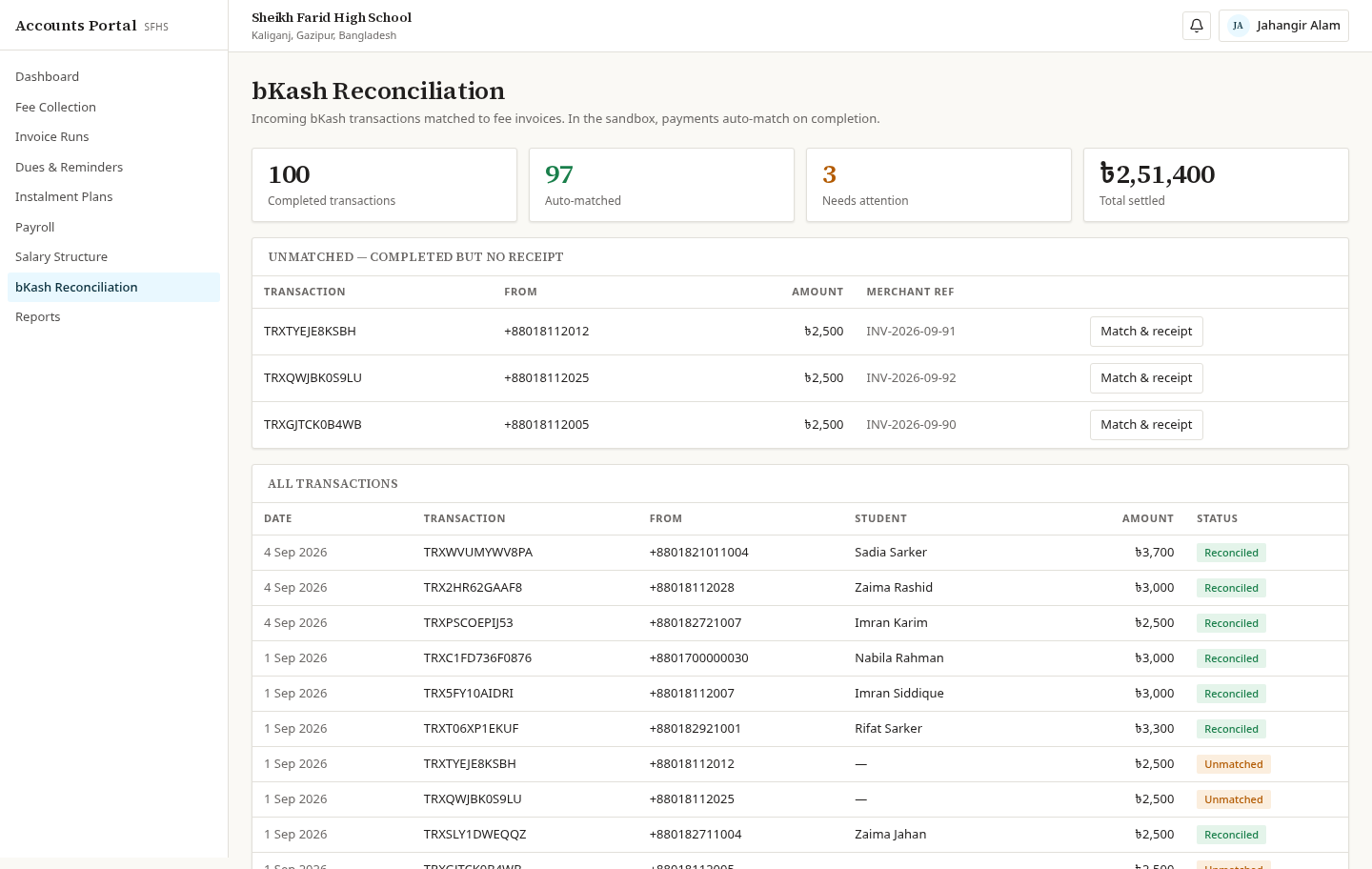Match & receipt for TRXTYEJE8KSBH
Screen dimensions: 1372x869
(1146, 332)
